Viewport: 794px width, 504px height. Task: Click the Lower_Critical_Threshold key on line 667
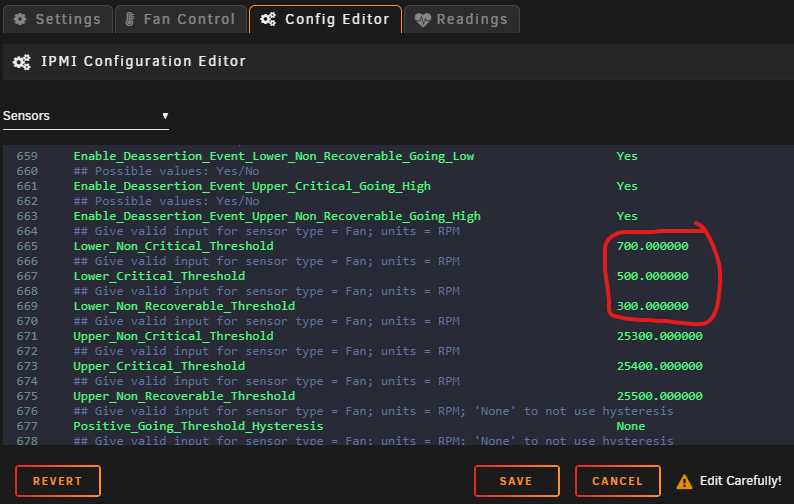(x=159, y=276)
